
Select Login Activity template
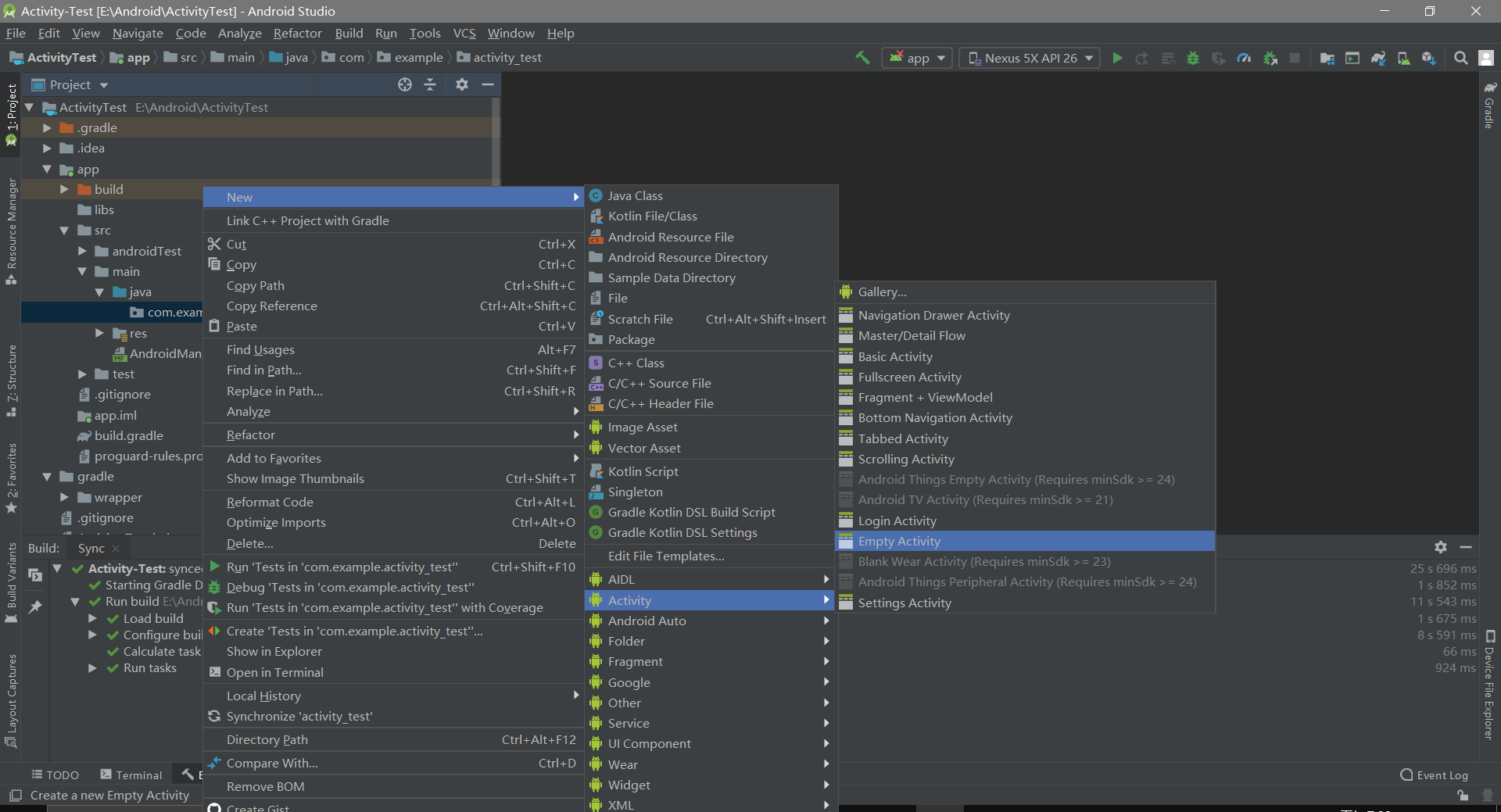(1025, 520)
